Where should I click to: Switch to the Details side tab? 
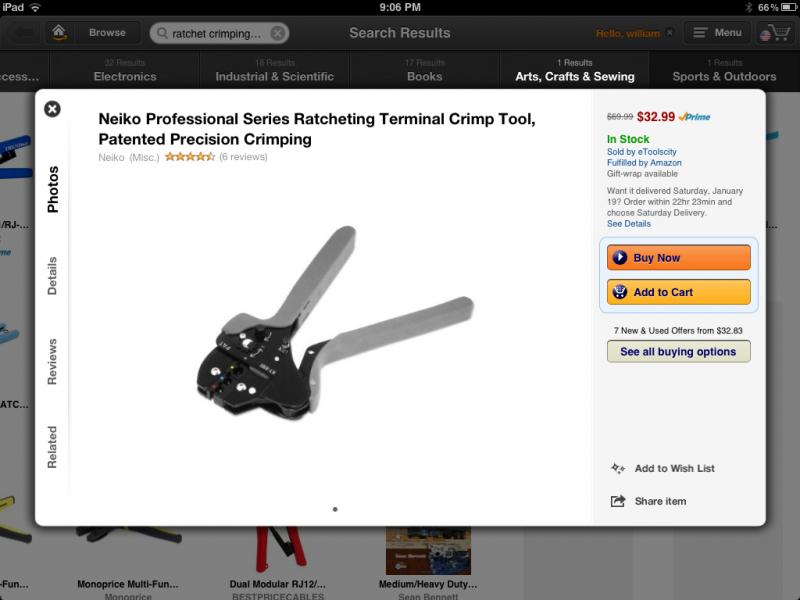[52, 276]
